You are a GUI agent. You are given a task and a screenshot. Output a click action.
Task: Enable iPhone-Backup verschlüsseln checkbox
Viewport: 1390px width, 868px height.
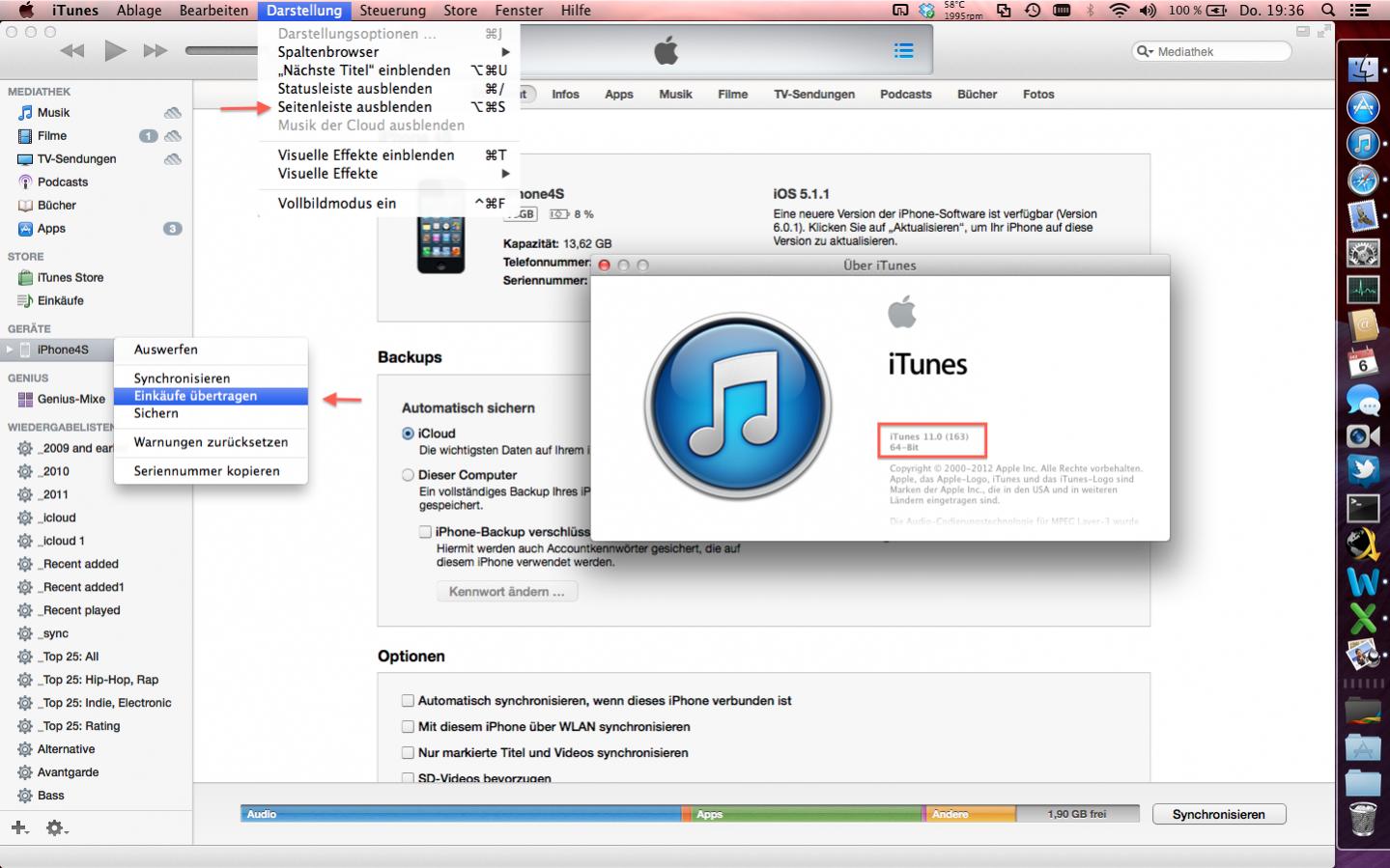[x=425, y=532]
